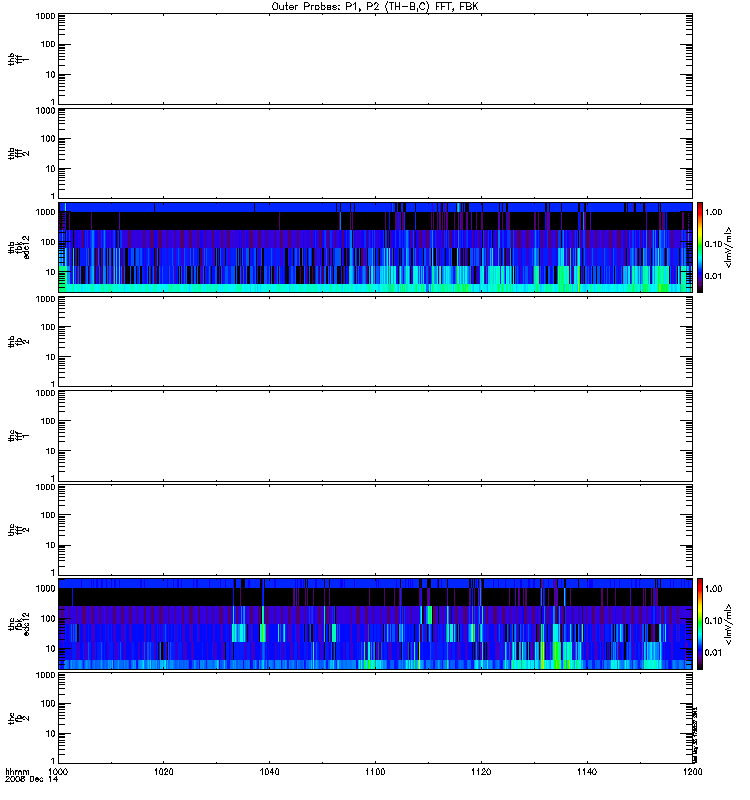Click the 1040 time label on the x-axis
The image size is (750, 800).
tap(269, 772)
